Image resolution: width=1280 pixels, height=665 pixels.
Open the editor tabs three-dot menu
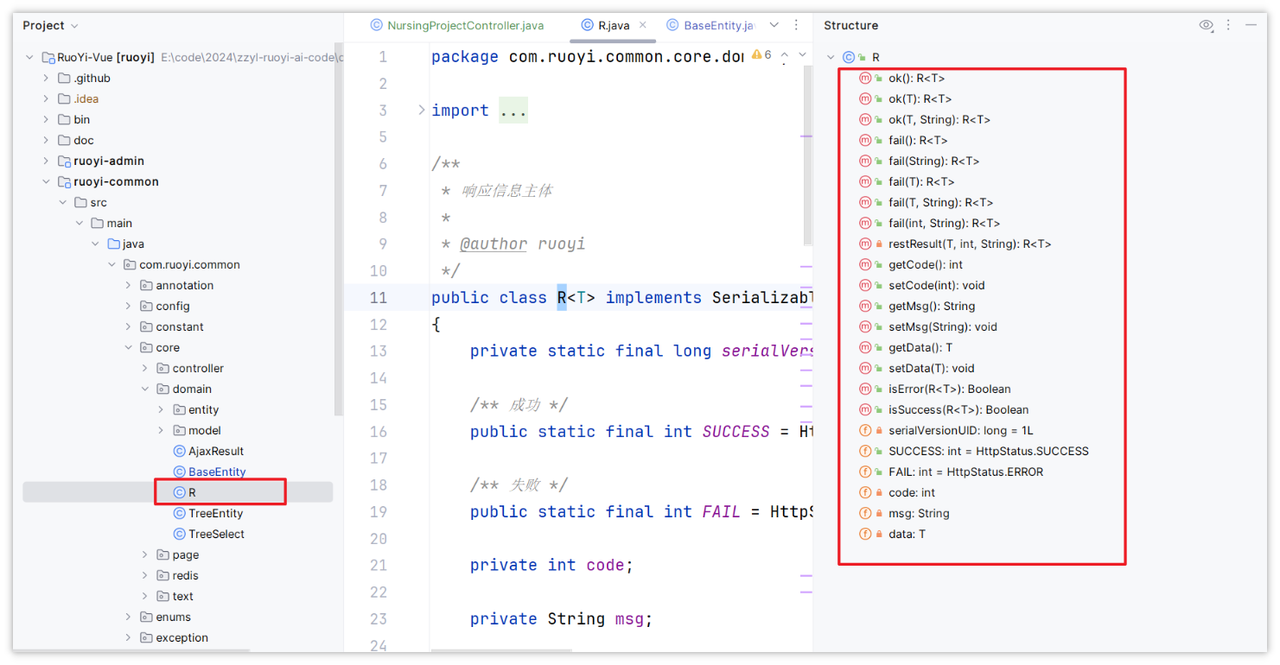pos(796,25)
